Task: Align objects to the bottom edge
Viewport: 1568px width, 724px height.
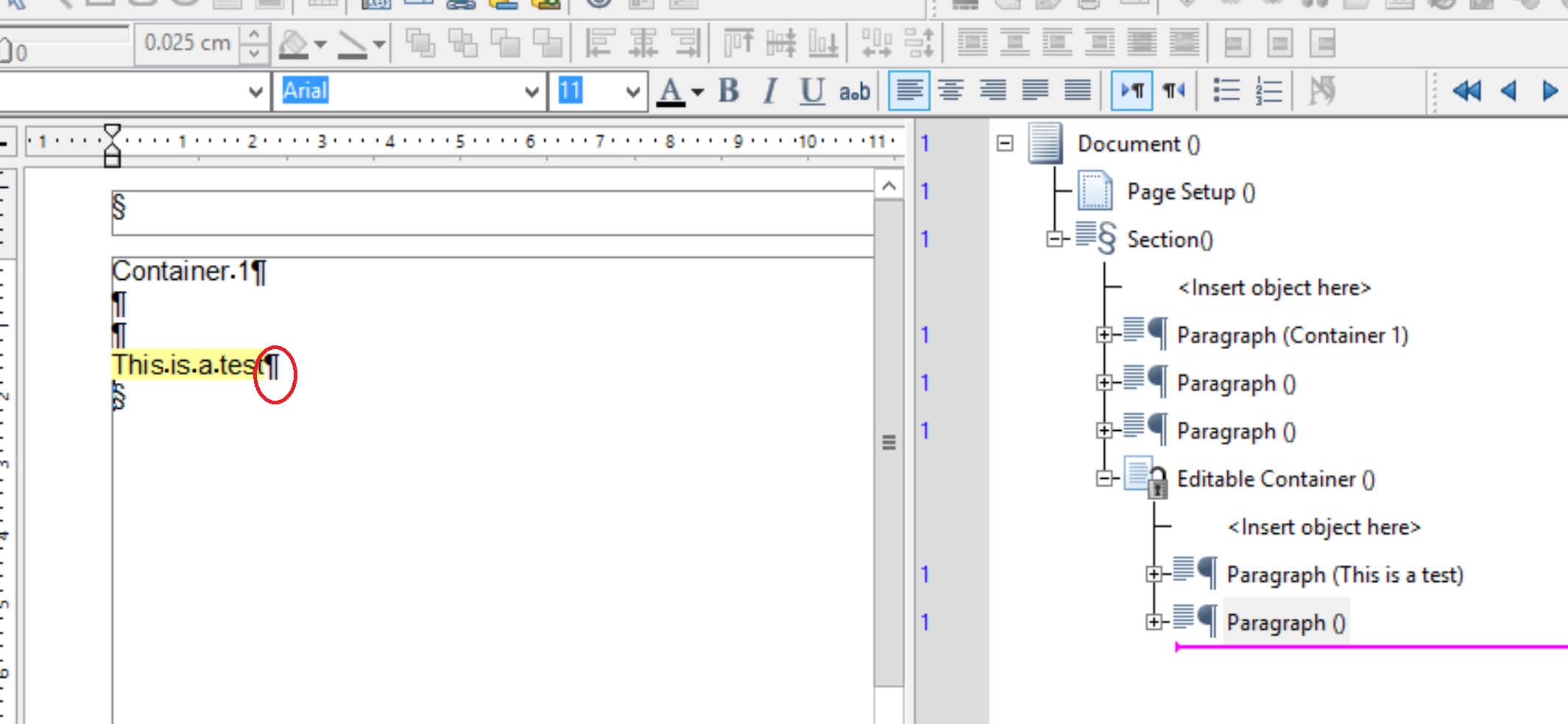Action: pyautogui.click(x=823, y=43)
